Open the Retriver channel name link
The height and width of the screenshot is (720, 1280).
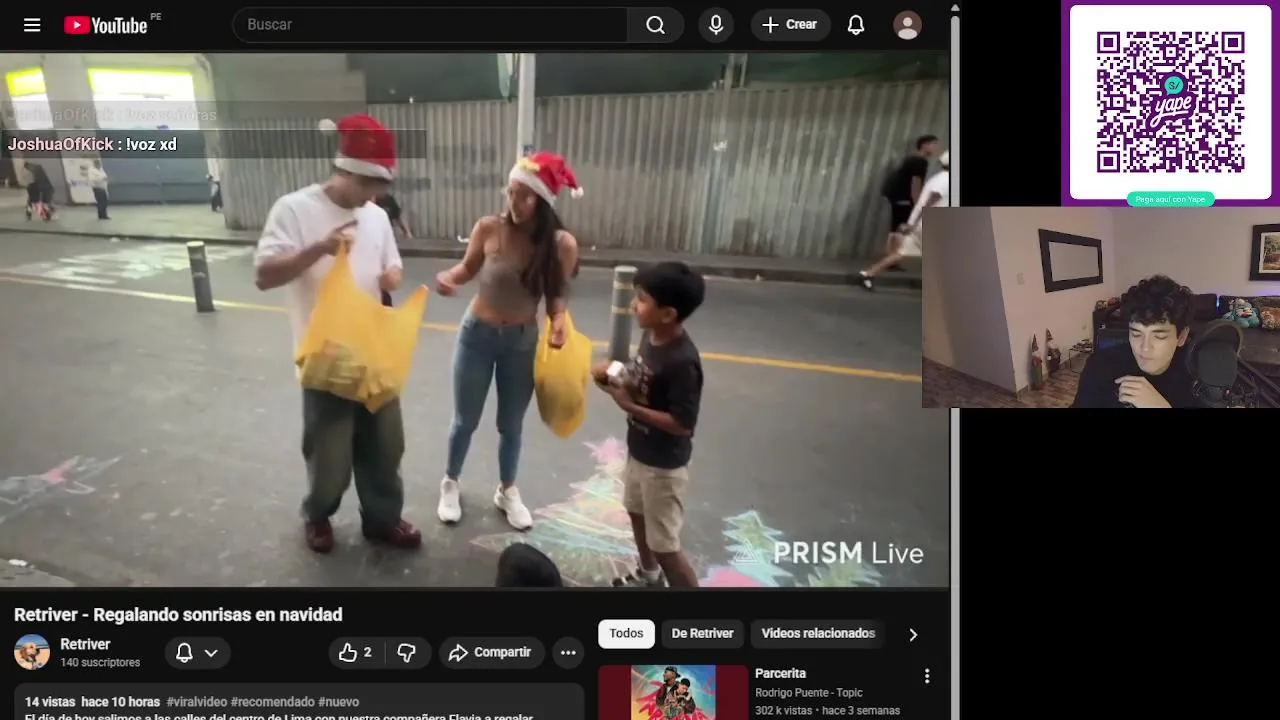[85, 644]
